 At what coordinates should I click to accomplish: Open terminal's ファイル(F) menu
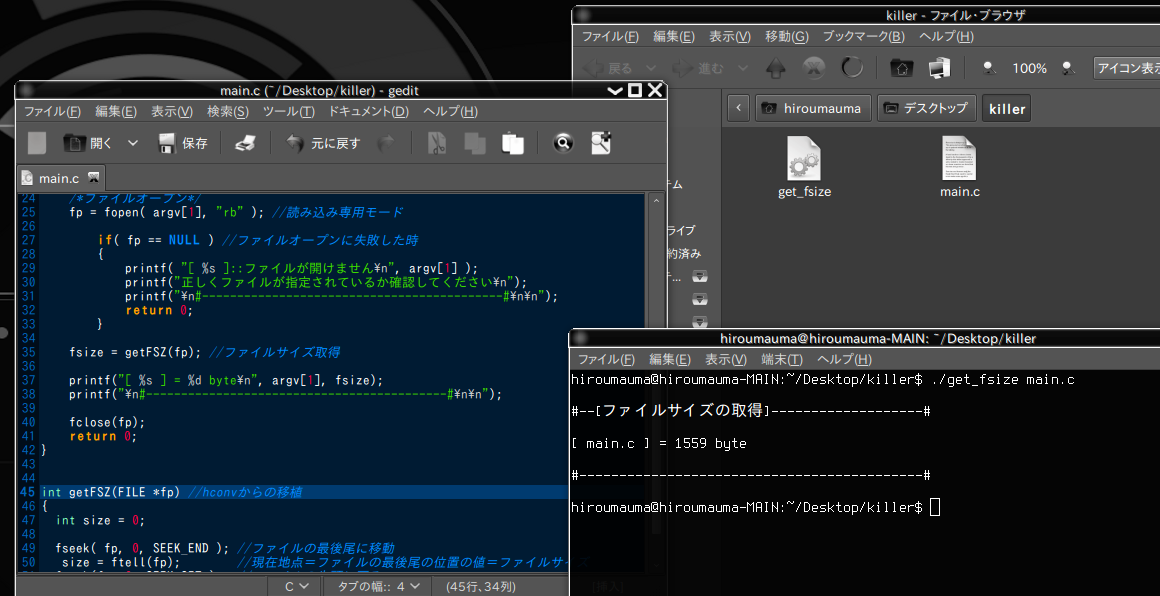(x=606, y=359)
